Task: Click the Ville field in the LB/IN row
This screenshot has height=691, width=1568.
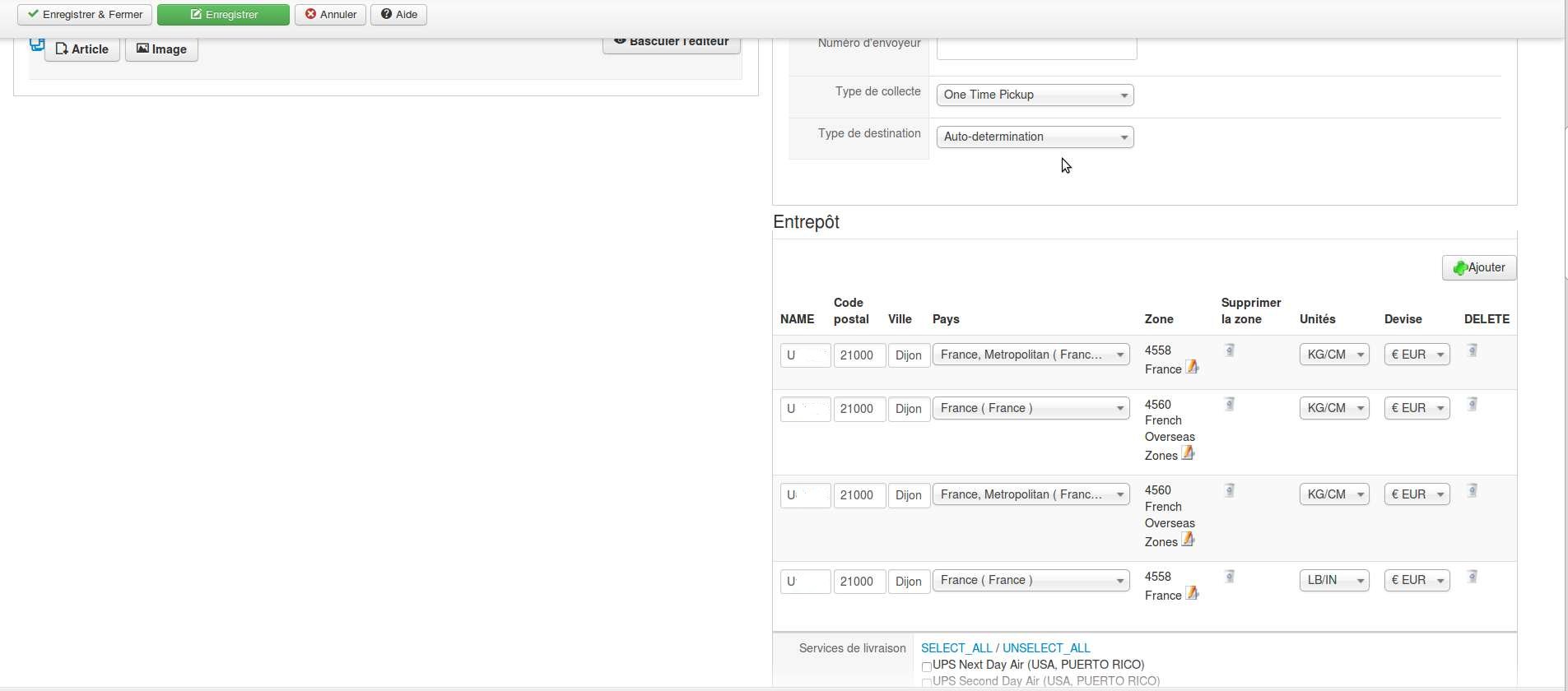Action: [909, 582]
